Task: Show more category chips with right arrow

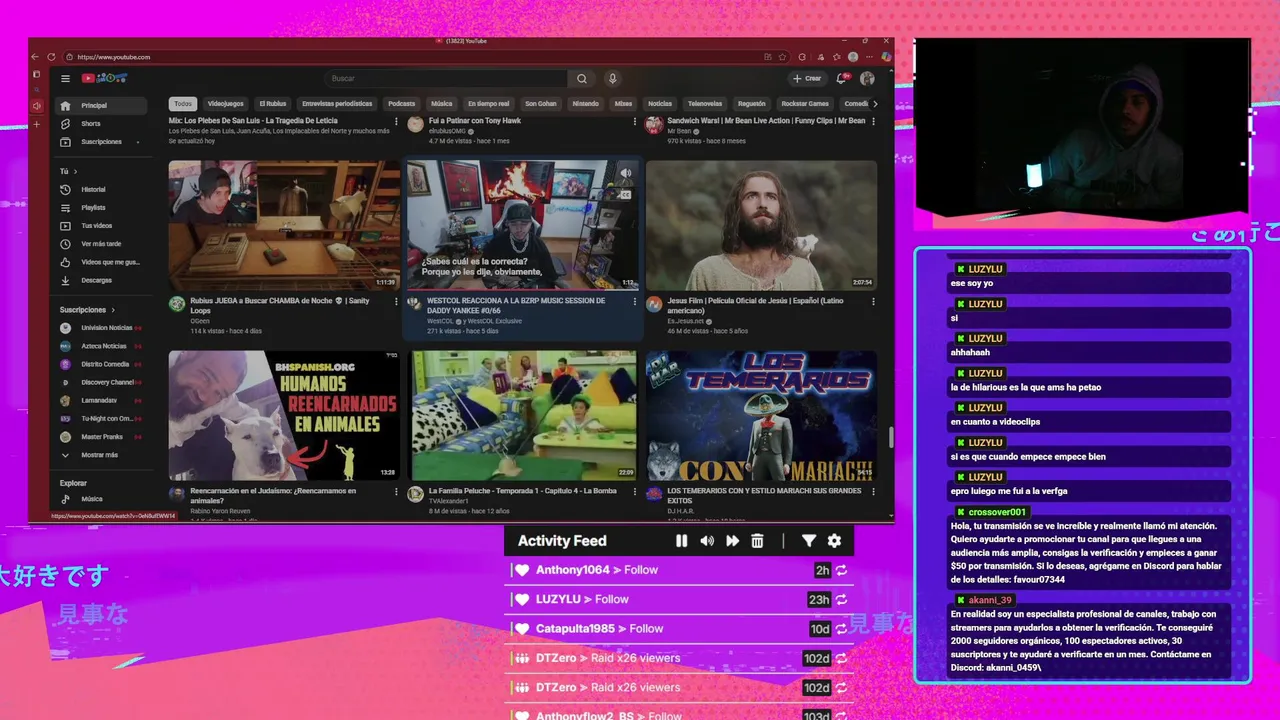Action: pos(875,104)
